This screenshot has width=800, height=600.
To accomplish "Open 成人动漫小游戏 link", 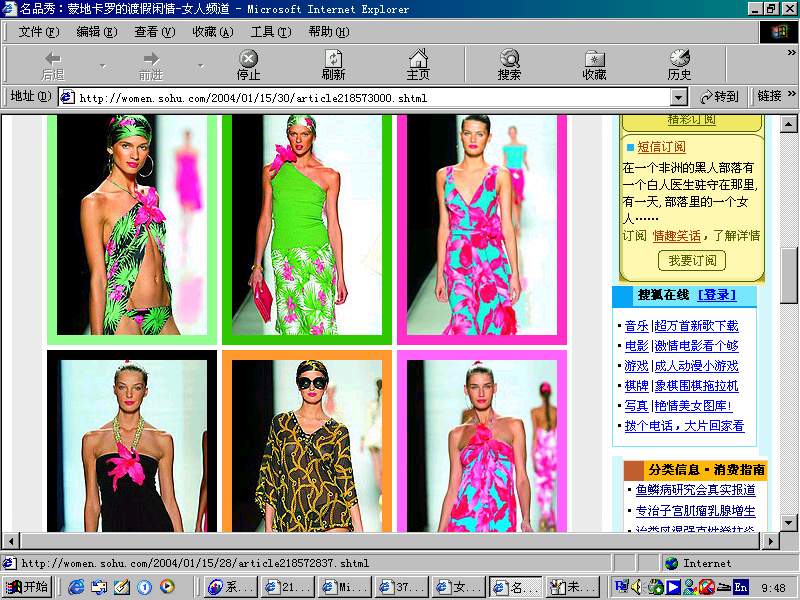I will coord(696,366).
